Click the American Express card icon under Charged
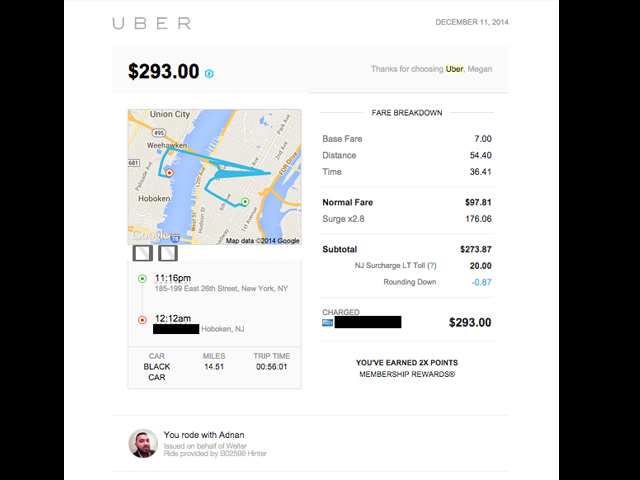This screenshot has width=640, height=480. 327,323
